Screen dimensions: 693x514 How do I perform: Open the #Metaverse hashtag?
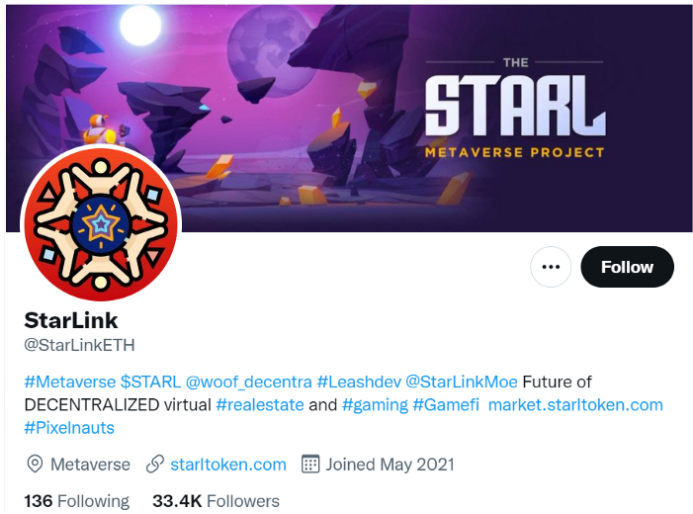coord(70,381)
